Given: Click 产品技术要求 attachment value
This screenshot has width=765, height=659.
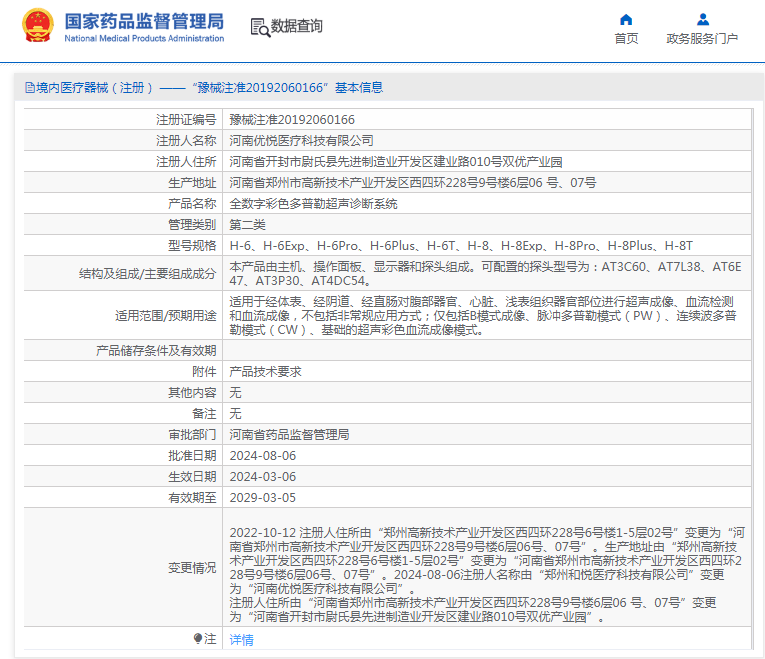Looking at the screenshot, I should point(265,372).
